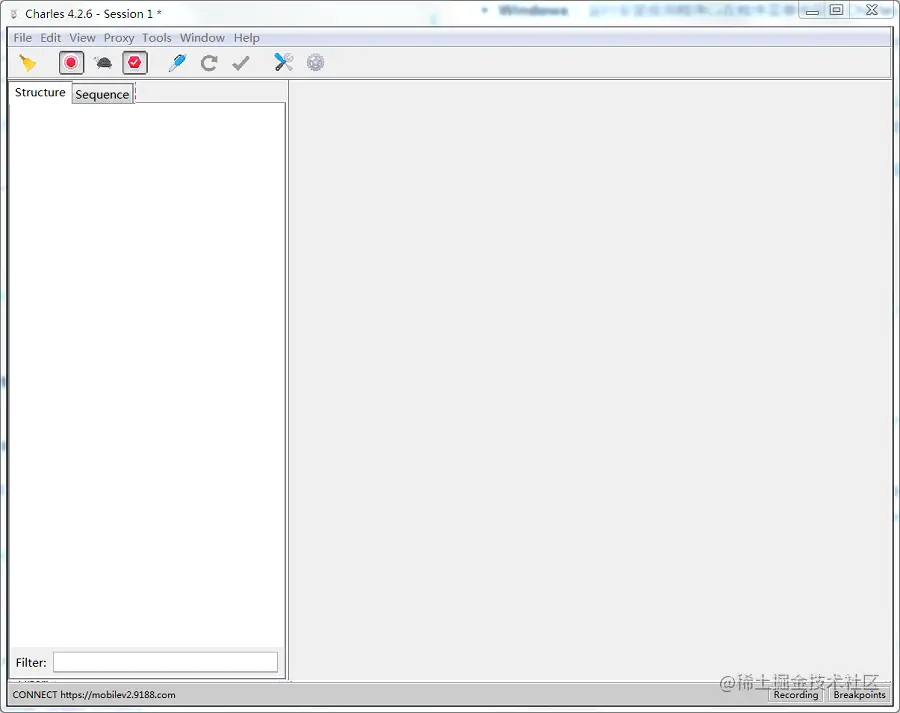Image resolution: width=900 pixels, height=713 pixels.
Task: Open the Tools menu
Action: tap(157, 38)
